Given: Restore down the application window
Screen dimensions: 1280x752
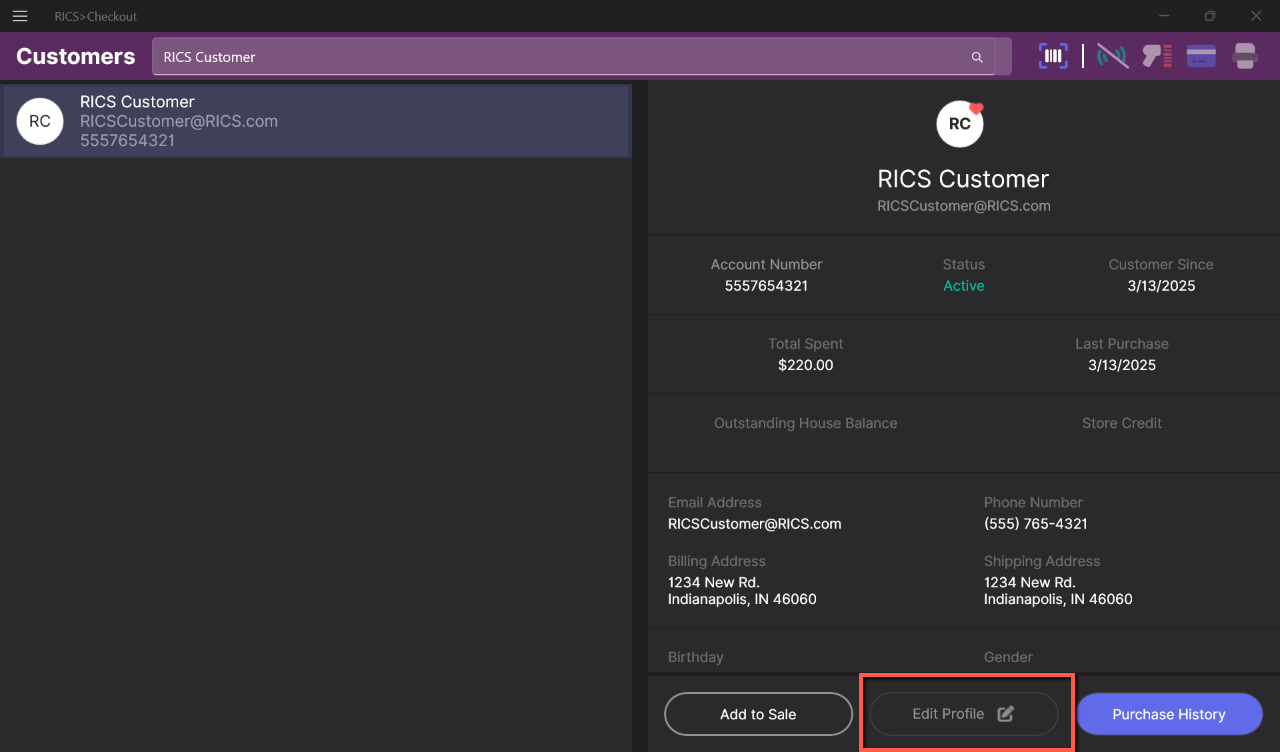Looking at the screenshot, I should click(x=1210, y=16).
